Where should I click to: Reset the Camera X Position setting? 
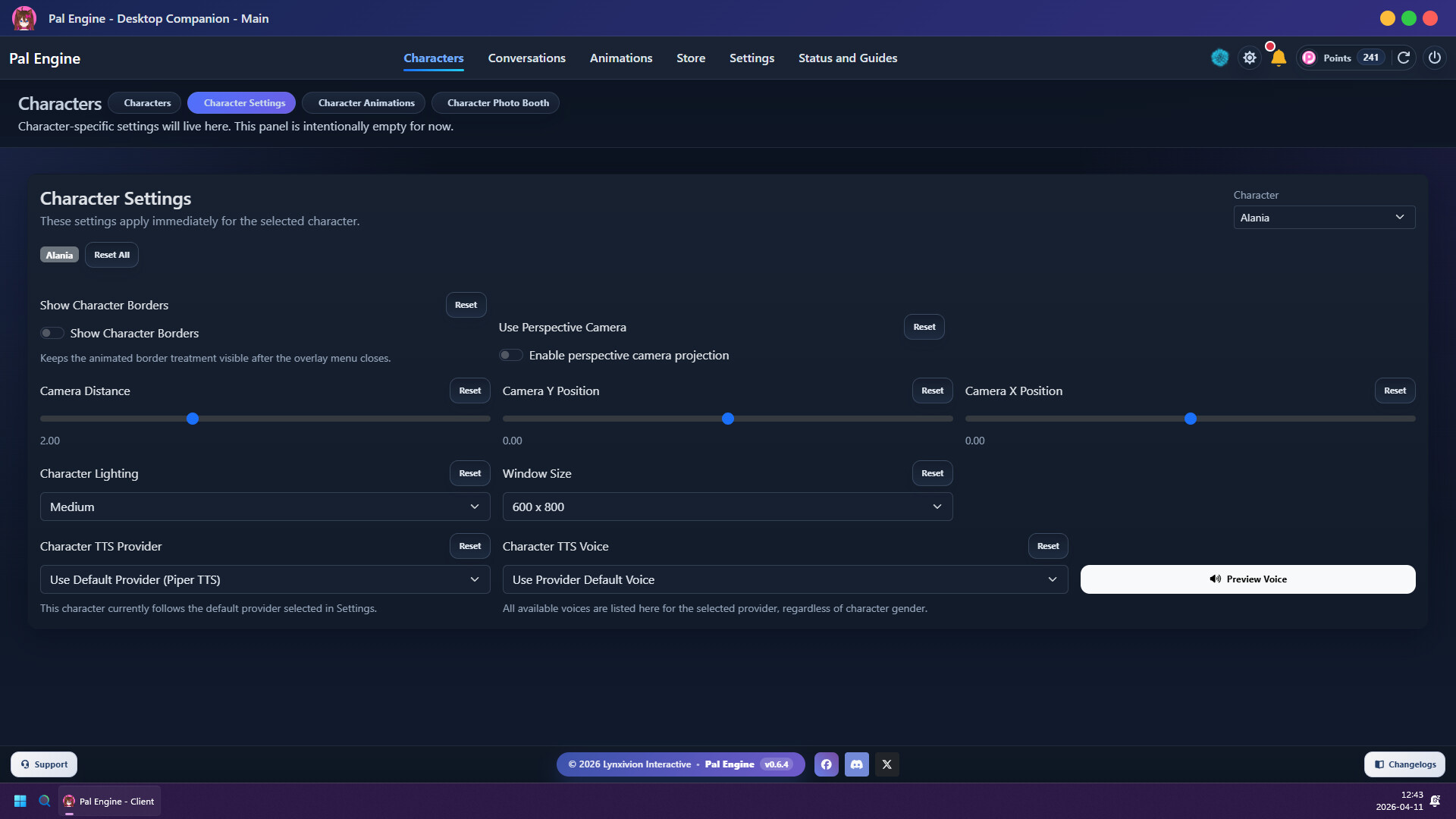[1395, 391]
